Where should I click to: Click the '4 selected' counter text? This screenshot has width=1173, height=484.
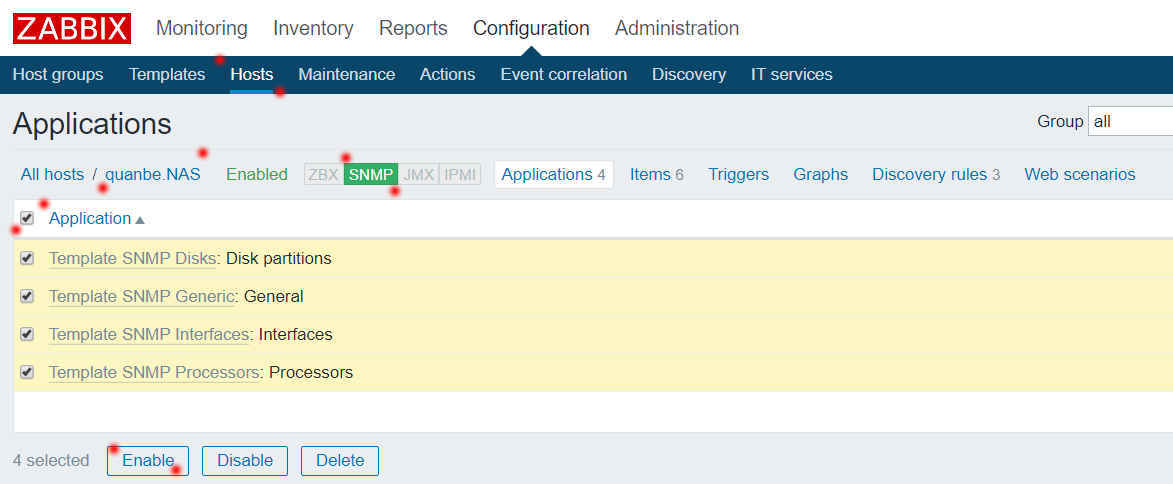(x=51, y=461)
